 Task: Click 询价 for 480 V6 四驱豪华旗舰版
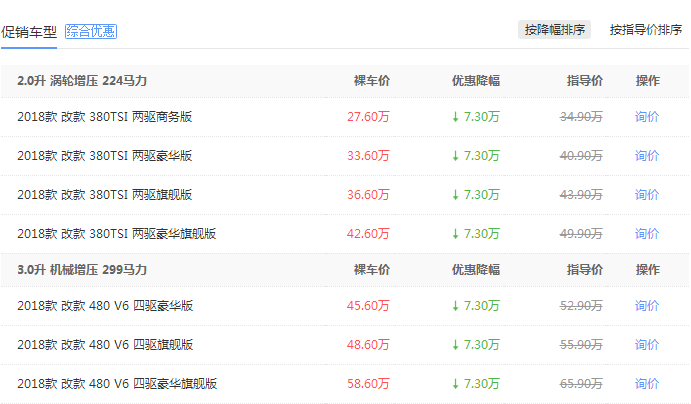pos(647,384)
